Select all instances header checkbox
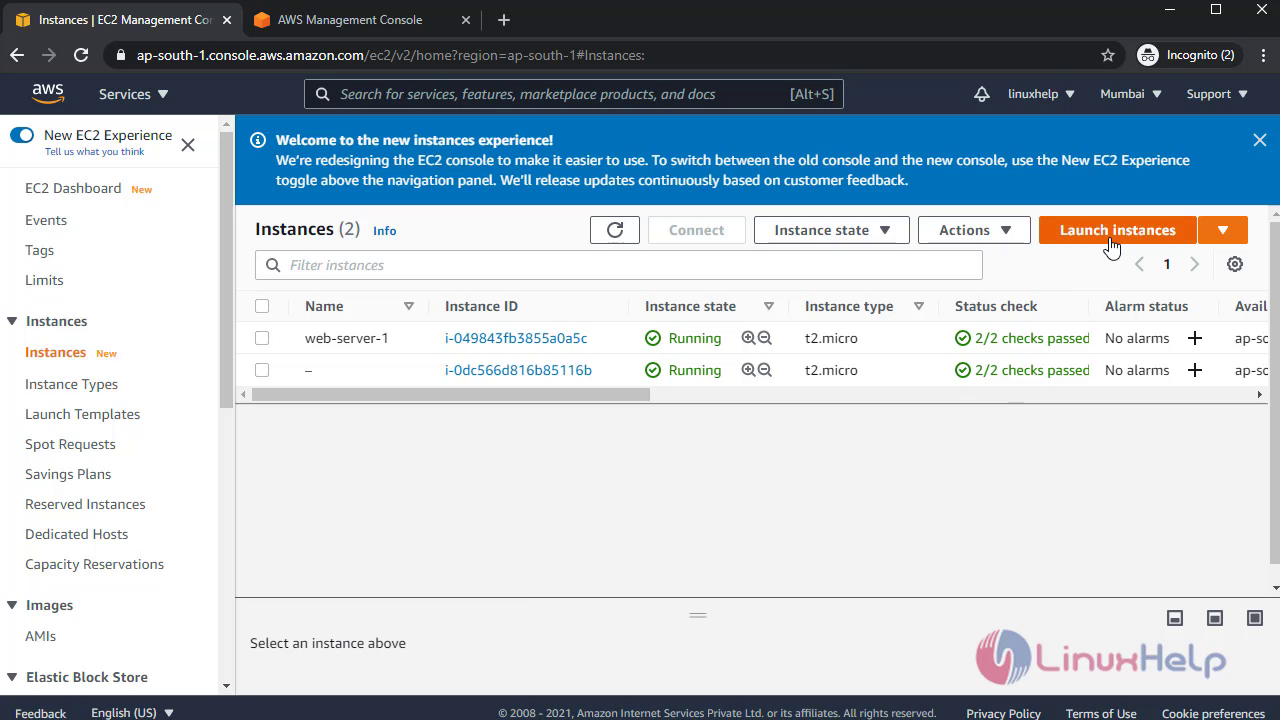This screenshot has height=720, width=1280. tap(262, 306)
